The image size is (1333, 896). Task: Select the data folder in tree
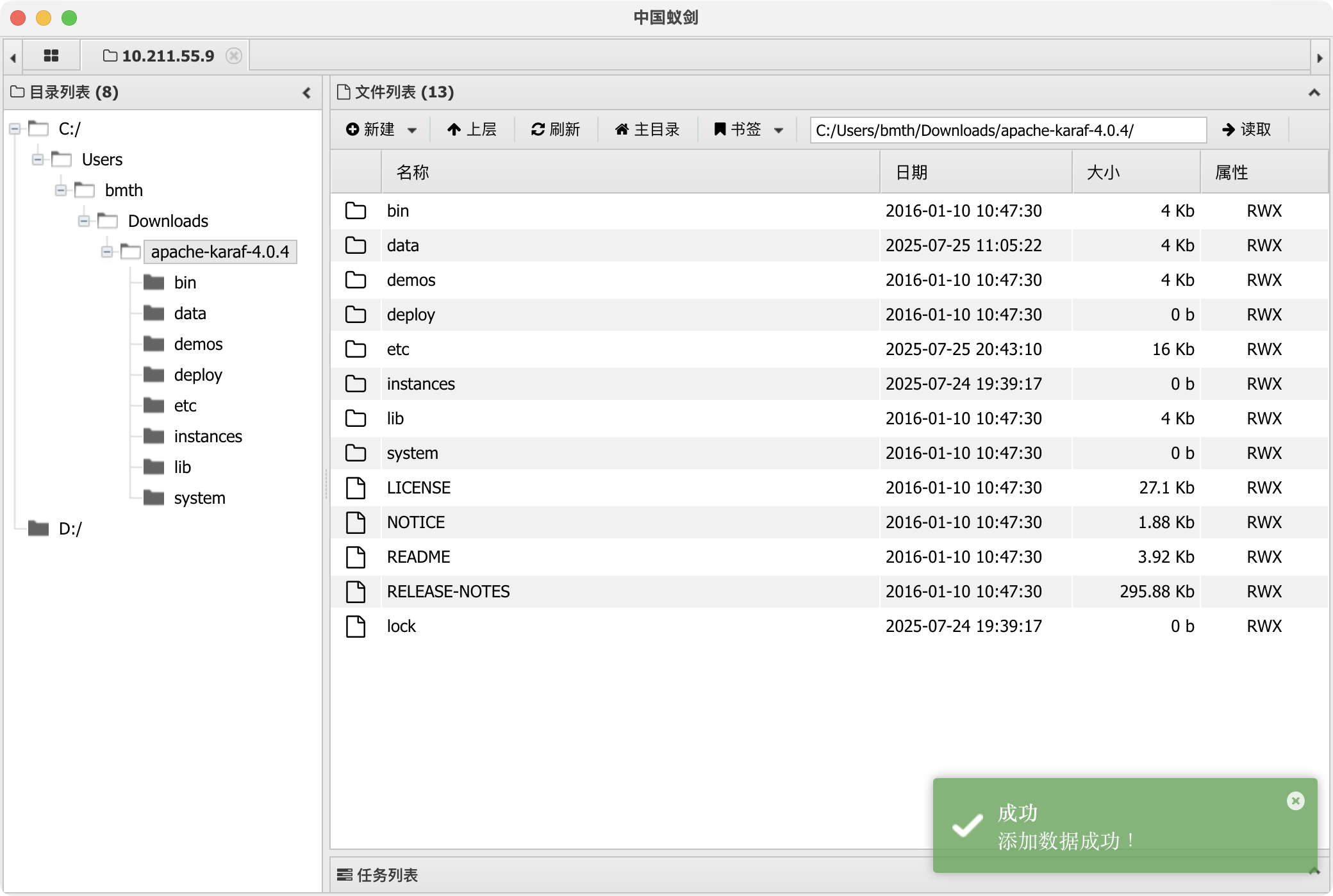coord(190,313)
